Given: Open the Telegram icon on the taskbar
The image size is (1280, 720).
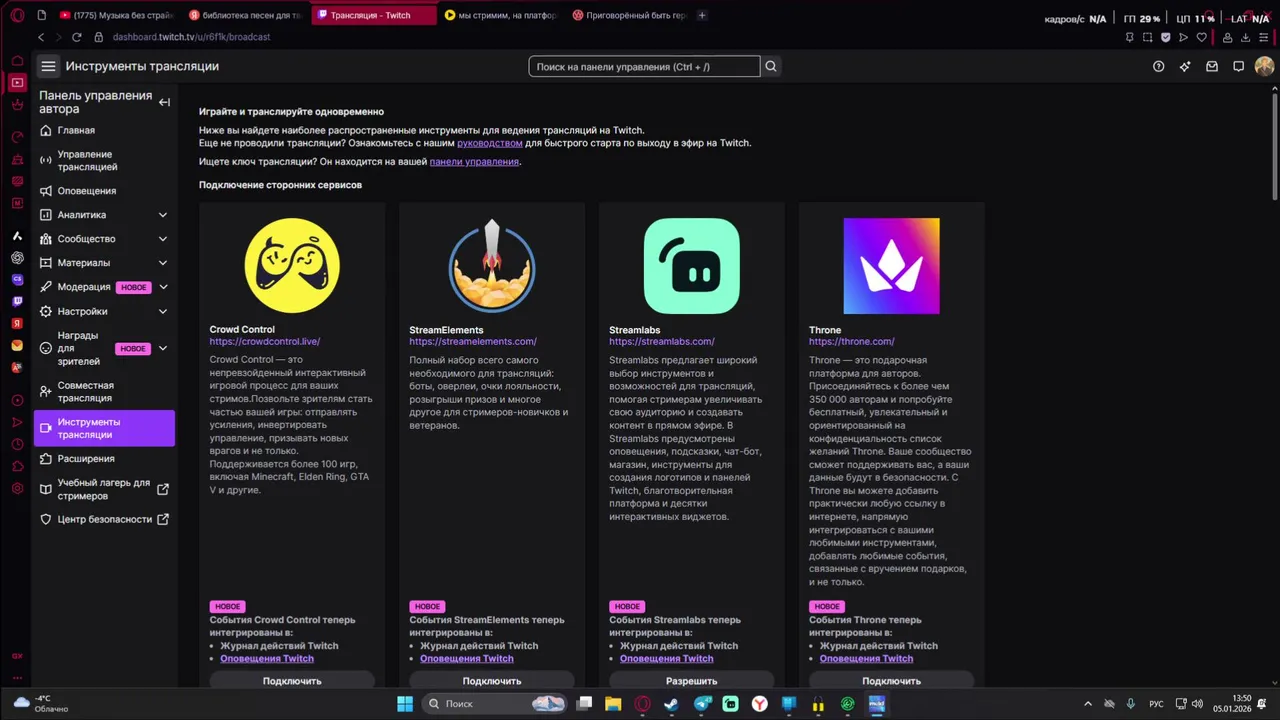Looking at the screenshot, I should [701, 704].
